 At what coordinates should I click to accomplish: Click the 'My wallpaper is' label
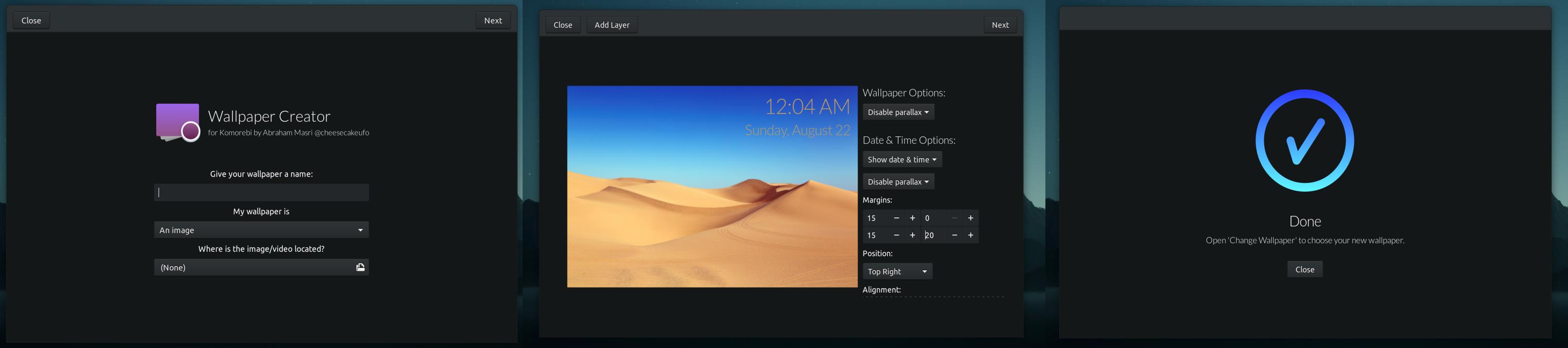(261, 212)
